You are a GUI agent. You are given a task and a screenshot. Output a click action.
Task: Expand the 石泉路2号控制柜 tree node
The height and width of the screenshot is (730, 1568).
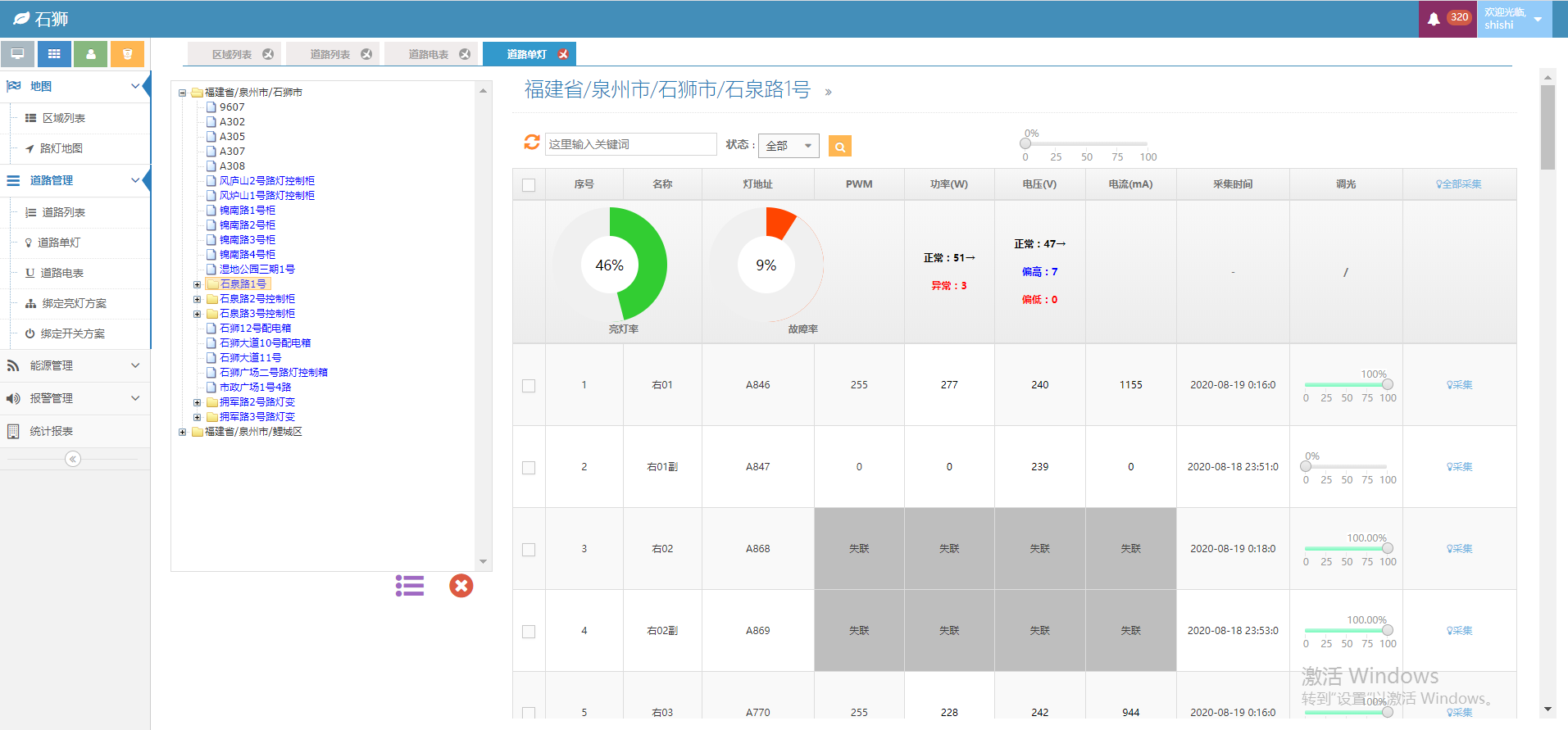click(197, 299)
